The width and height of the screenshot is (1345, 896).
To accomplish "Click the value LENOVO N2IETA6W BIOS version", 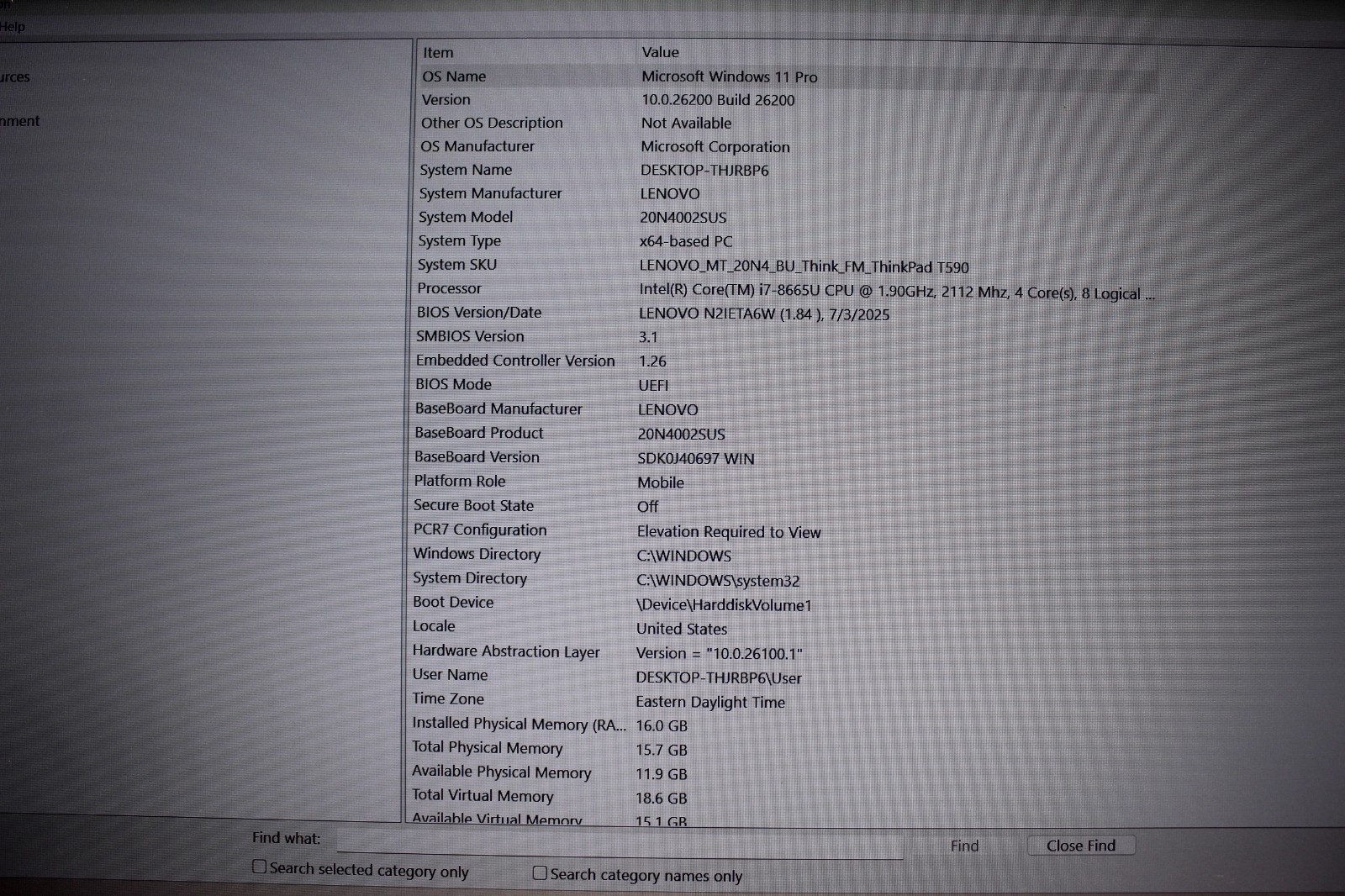I will [x=763, y=314].
